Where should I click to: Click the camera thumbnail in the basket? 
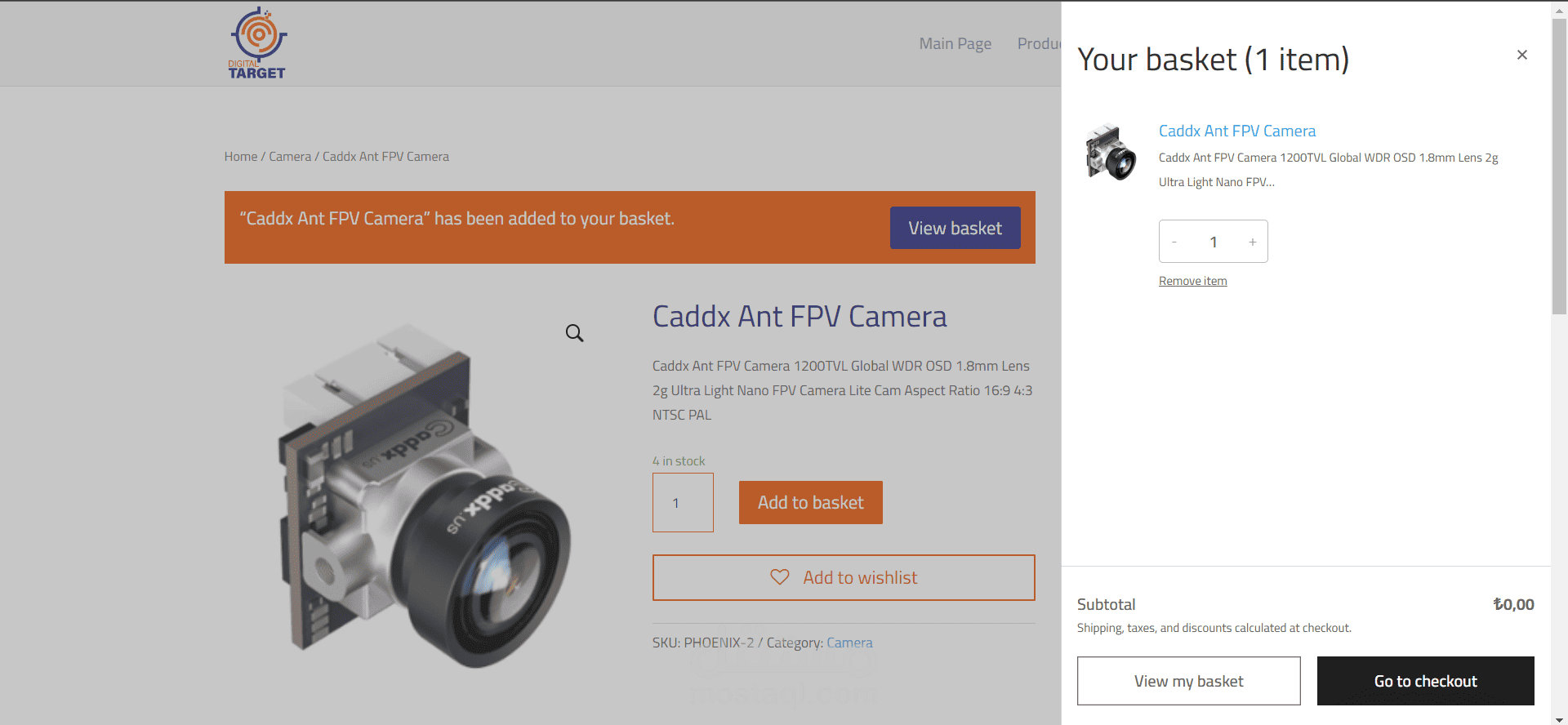[x=1111, y=152]
